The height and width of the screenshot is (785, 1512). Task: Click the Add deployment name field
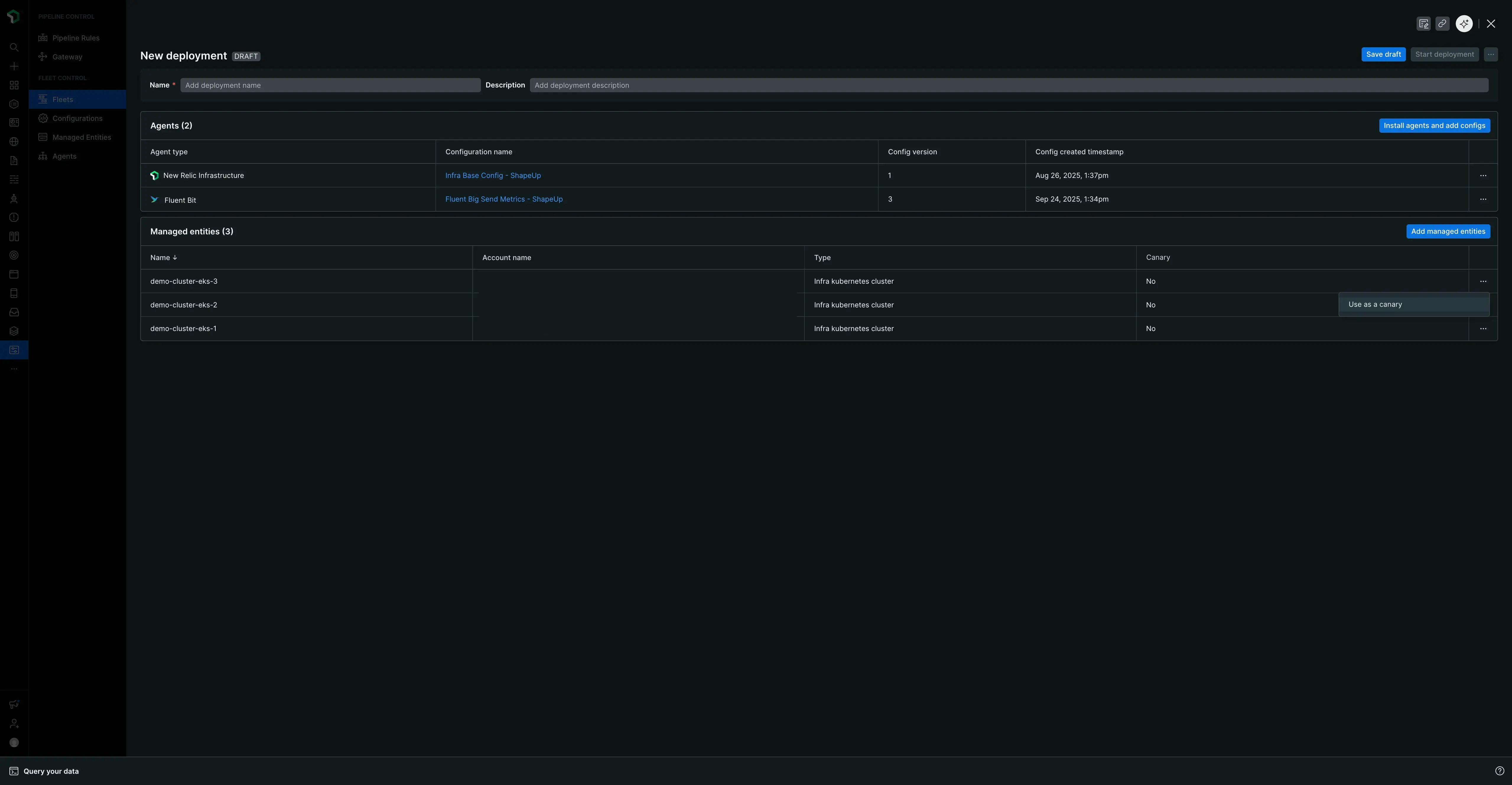tap(330, 85)
